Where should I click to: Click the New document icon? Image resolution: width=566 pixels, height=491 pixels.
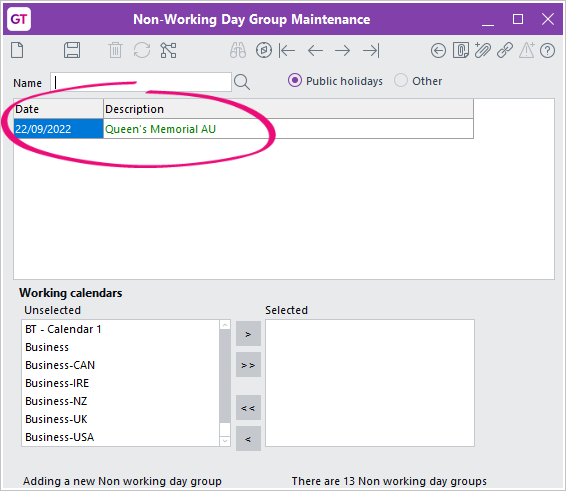coord(17,50)
